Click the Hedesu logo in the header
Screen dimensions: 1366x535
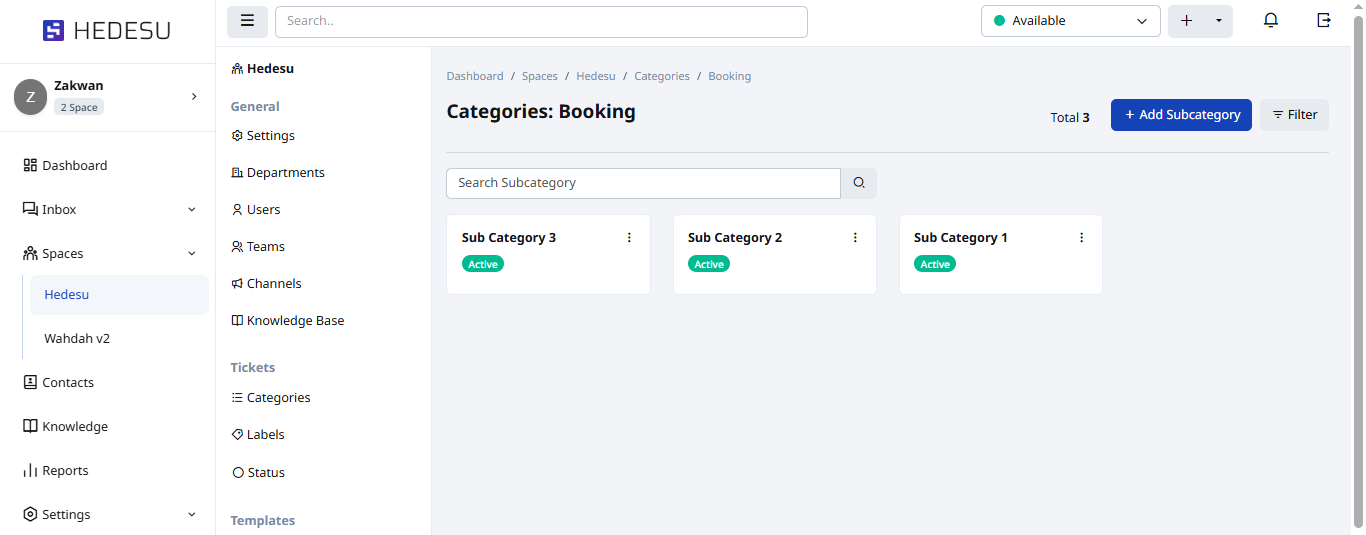point(107,31)
